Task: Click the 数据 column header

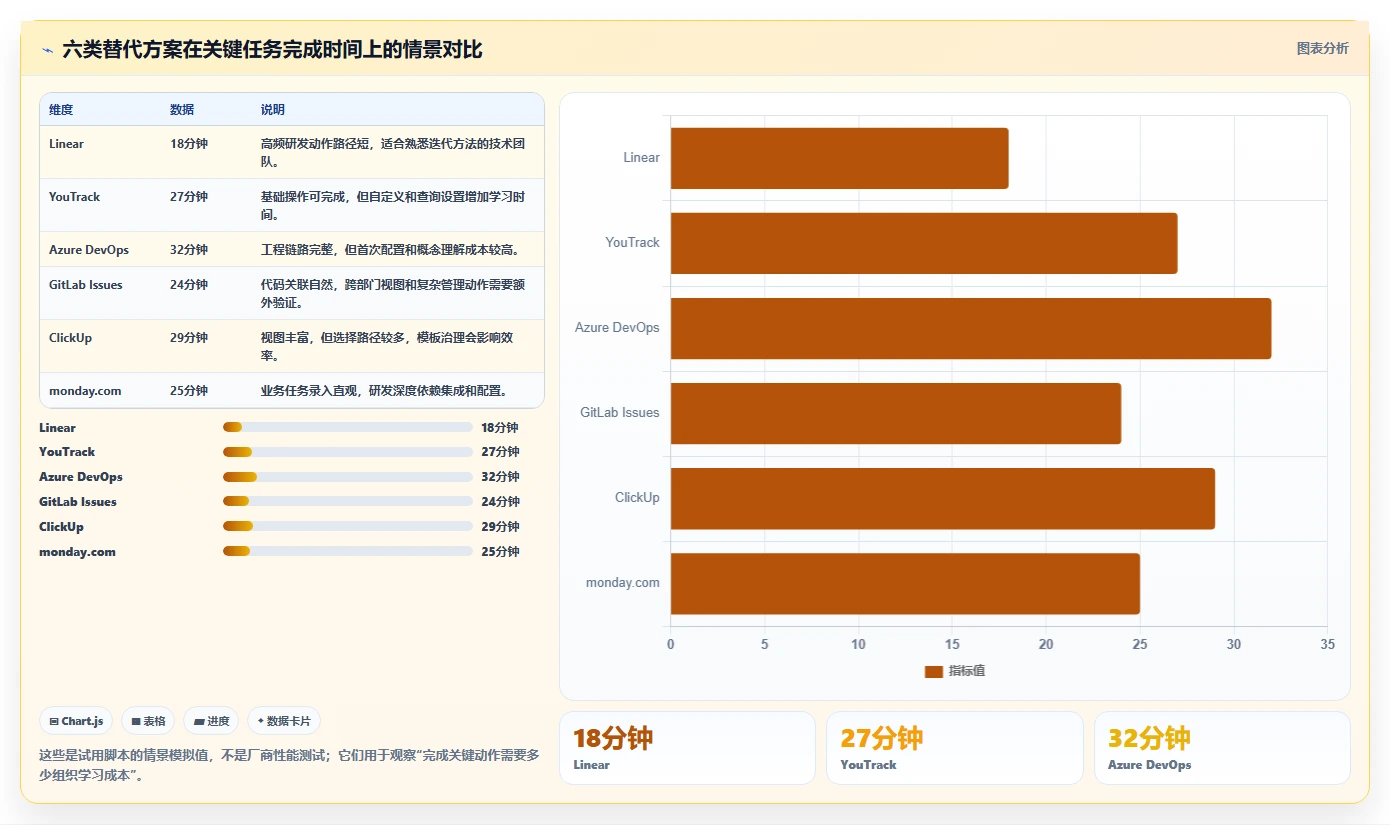Action: [x=182, y=110]
